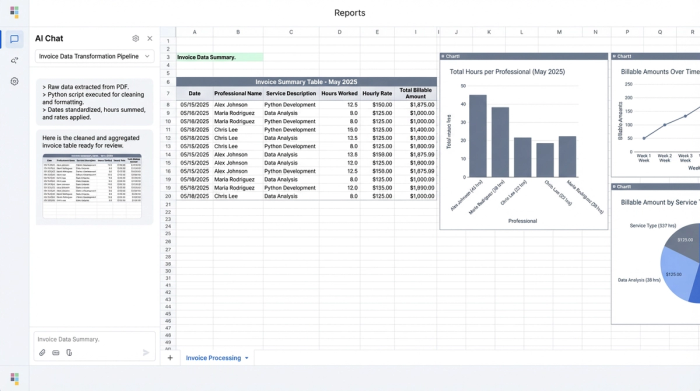This screenshot has width=700, height=391.
Task: Select column P header
Action: (x=627, y=32)
